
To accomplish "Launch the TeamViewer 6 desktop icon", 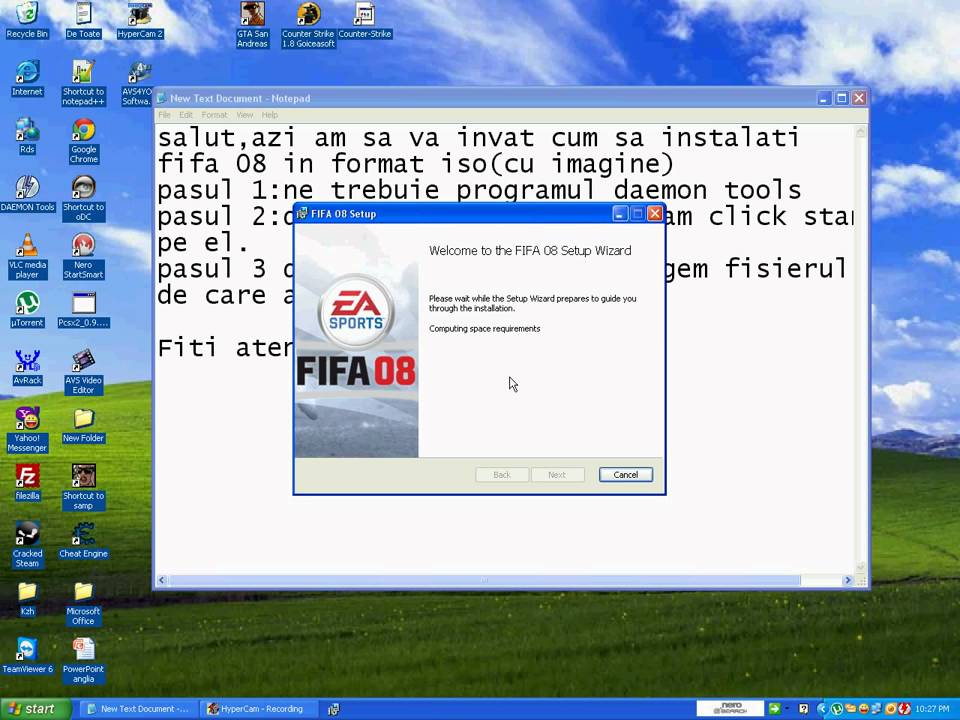I will [27, 656].
